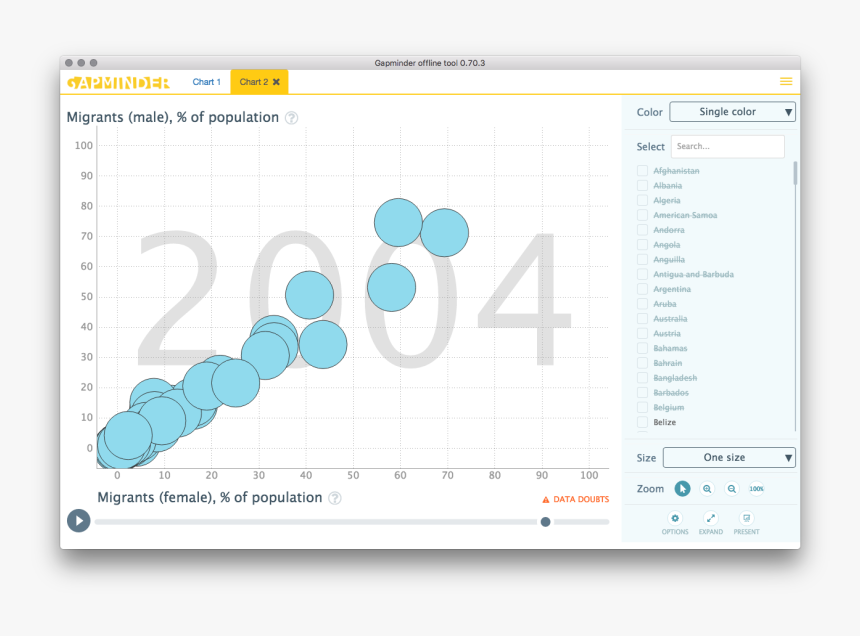Image resolution: width=860 pixels, height=636 pixels.
Task: Check the Albania checkbox
Action: (x=642, y=185)
